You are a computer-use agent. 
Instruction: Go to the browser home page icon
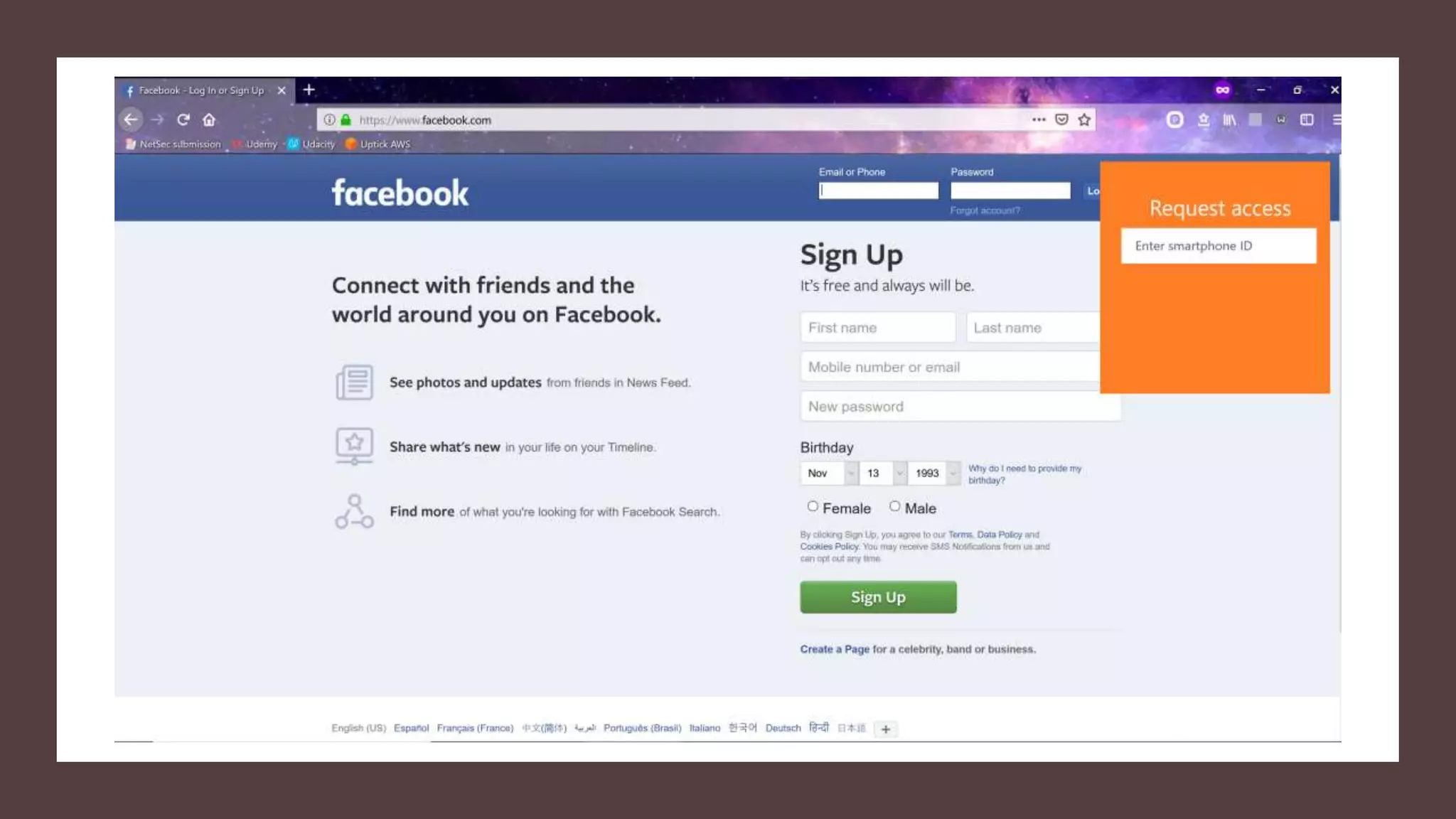tap(209, 119)
